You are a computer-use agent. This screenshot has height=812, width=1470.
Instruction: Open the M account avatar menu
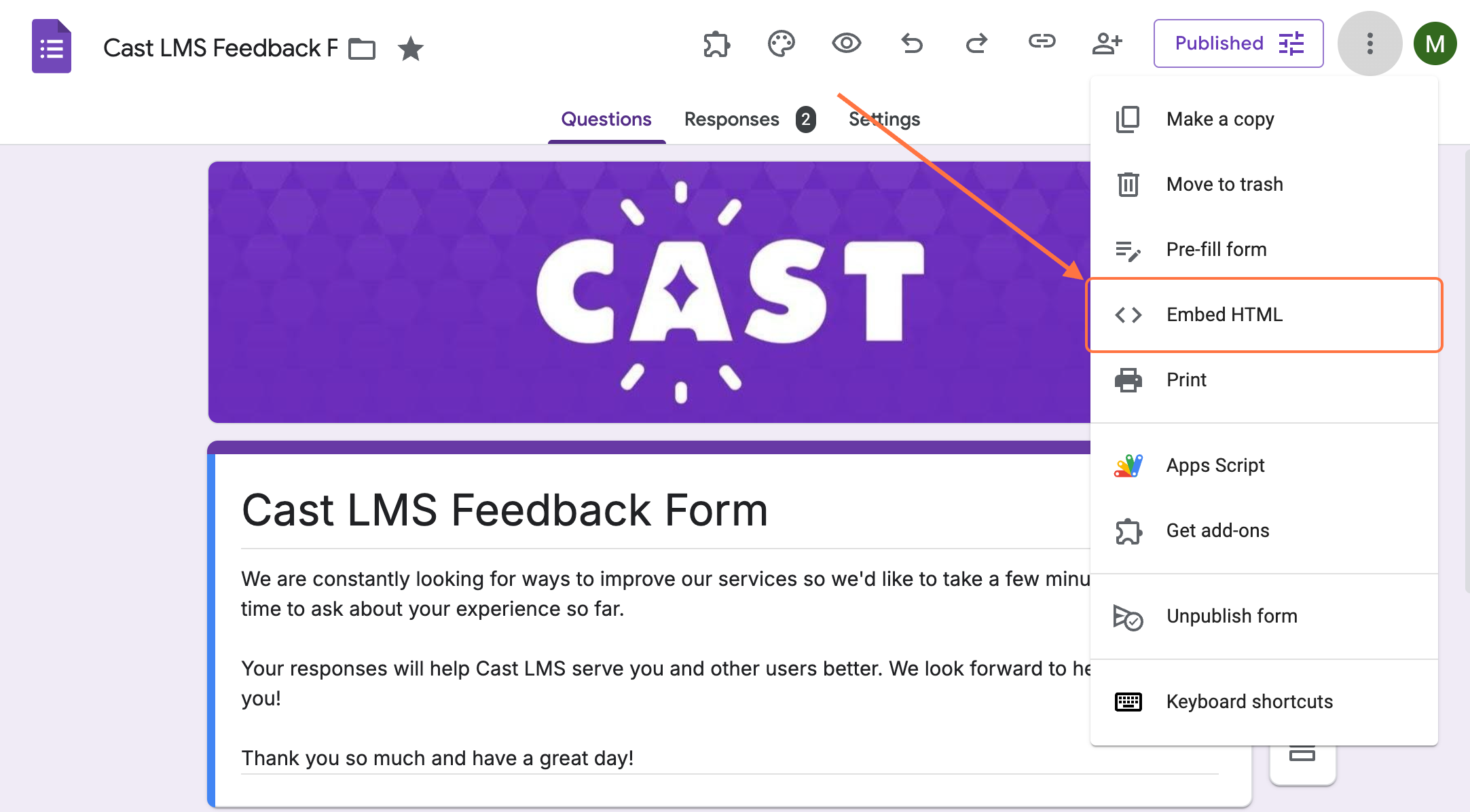click(x=1435, y=43)
